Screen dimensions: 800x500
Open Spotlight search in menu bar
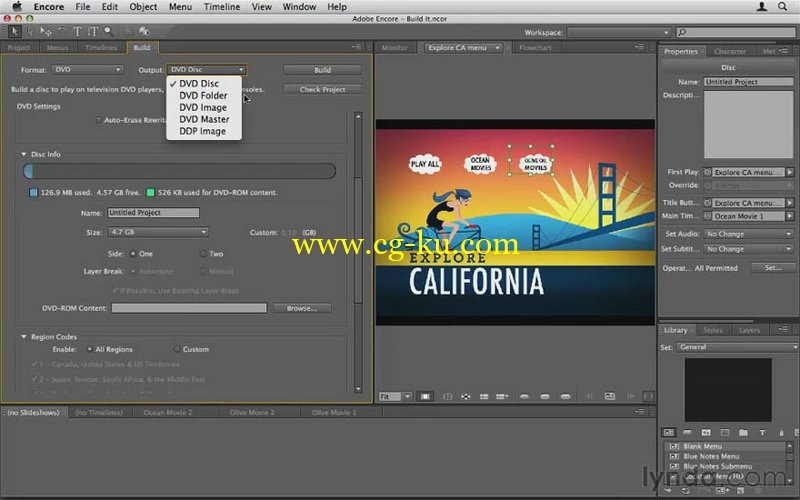click(x=782, y=7)
